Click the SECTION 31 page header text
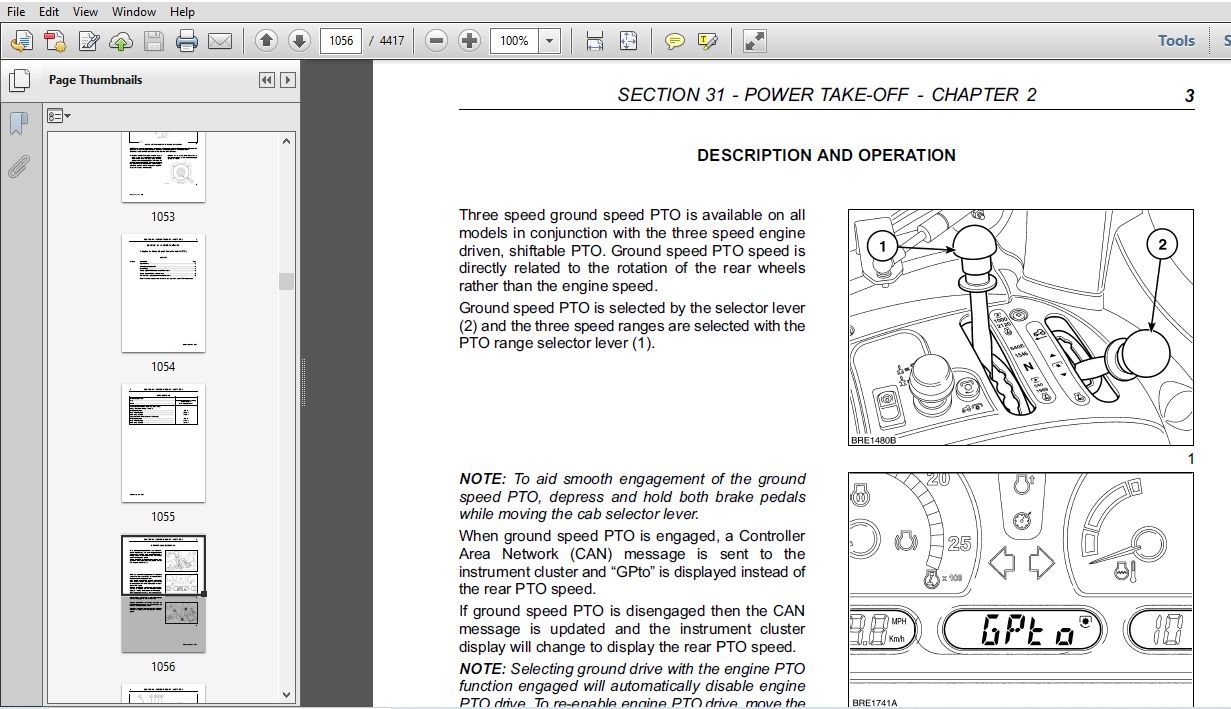1231x709 pixels. [x=827, y=95]
